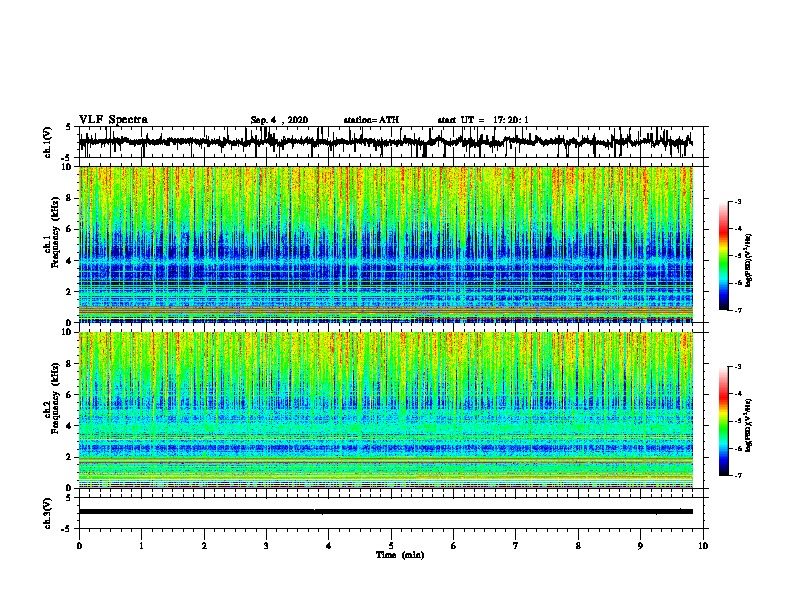
Task: Click the "-7" tick on the ch.1 colorbar
Action: pos(738,310)
